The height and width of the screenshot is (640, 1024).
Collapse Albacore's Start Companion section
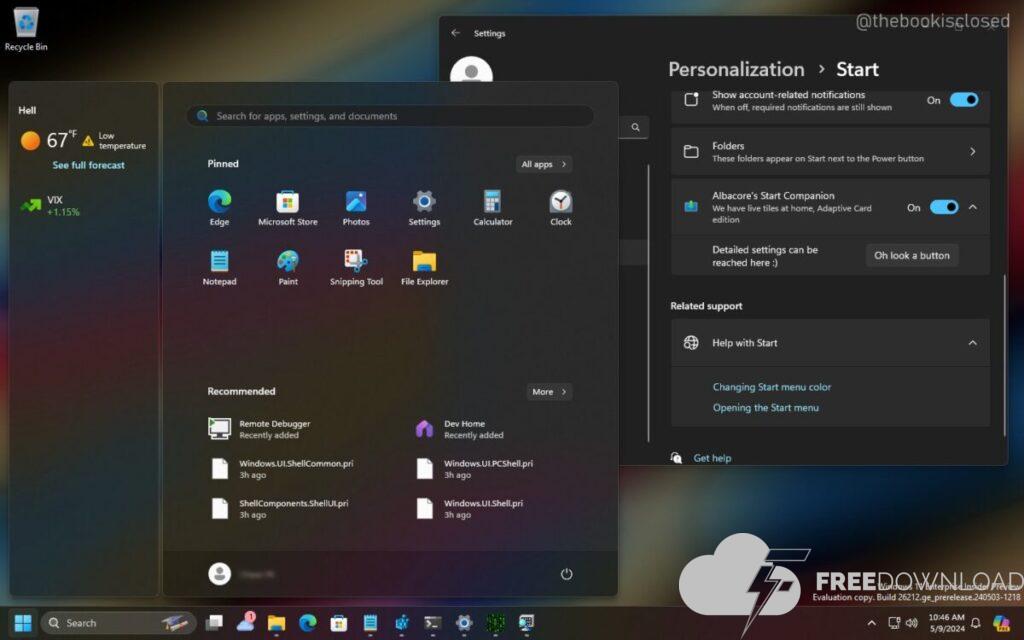click(x=973, y=207)
